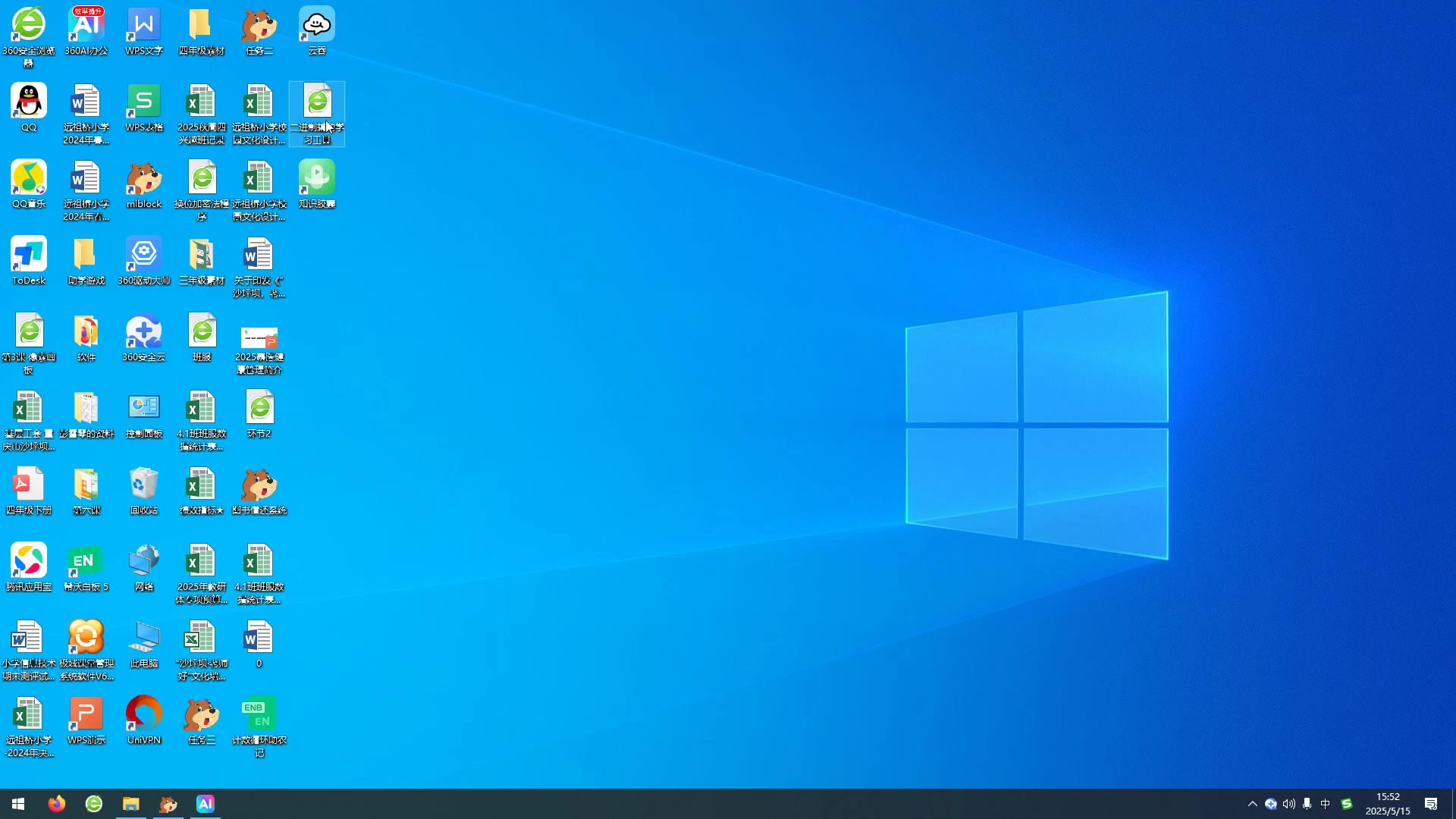The width and height of the screenshot is (1456, 819).
Task: Switch to the bear app on taskbar
Action: pyautogui.click(x=168, y=804)
